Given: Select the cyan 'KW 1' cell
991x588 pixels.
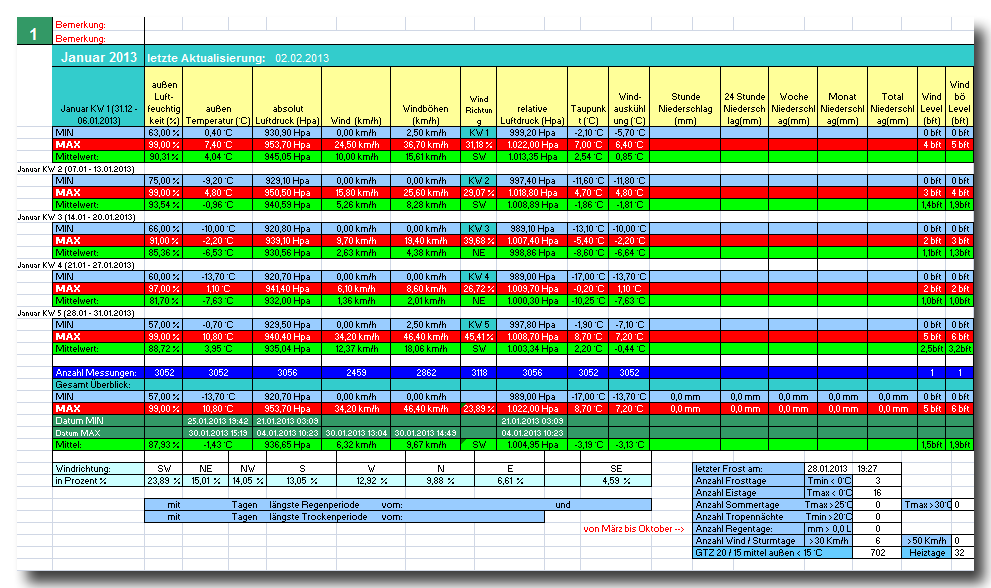Looking at the screenshot, I should (x=479, y=133).
